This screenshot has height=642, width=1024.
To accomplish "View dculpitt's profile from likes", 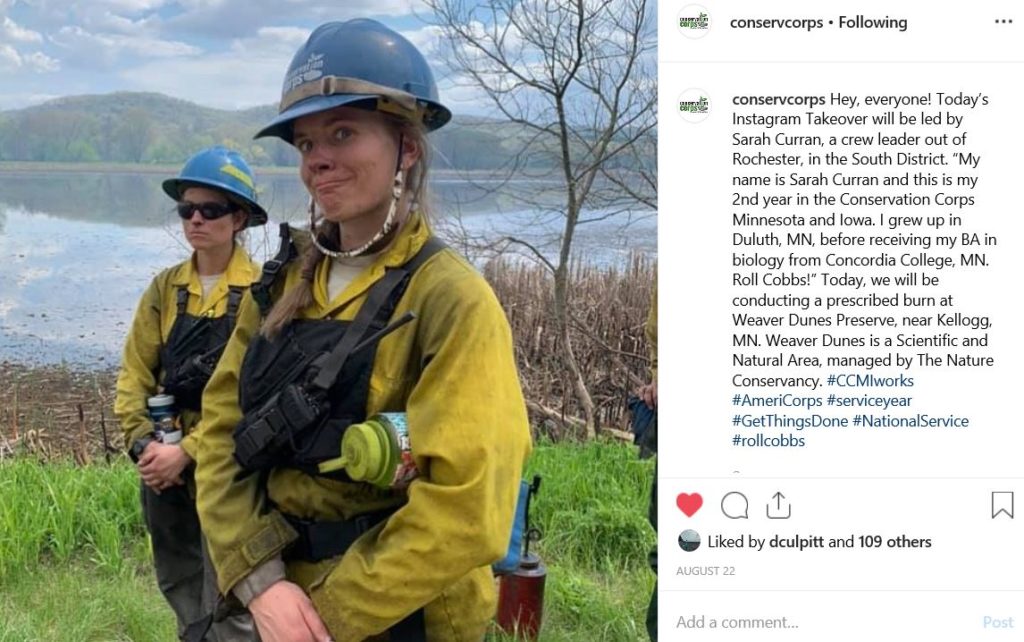I will coord(796,541).
